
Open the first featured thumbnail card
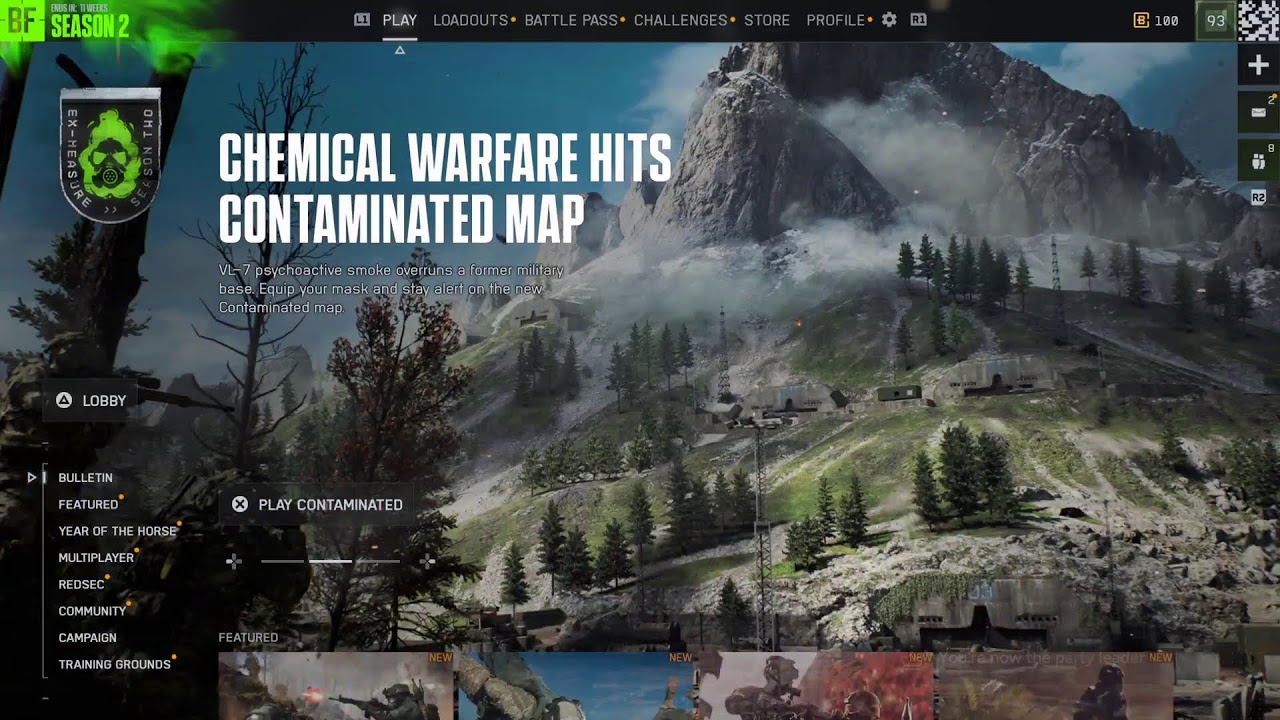pyautogui.click(x=336, y=686)
